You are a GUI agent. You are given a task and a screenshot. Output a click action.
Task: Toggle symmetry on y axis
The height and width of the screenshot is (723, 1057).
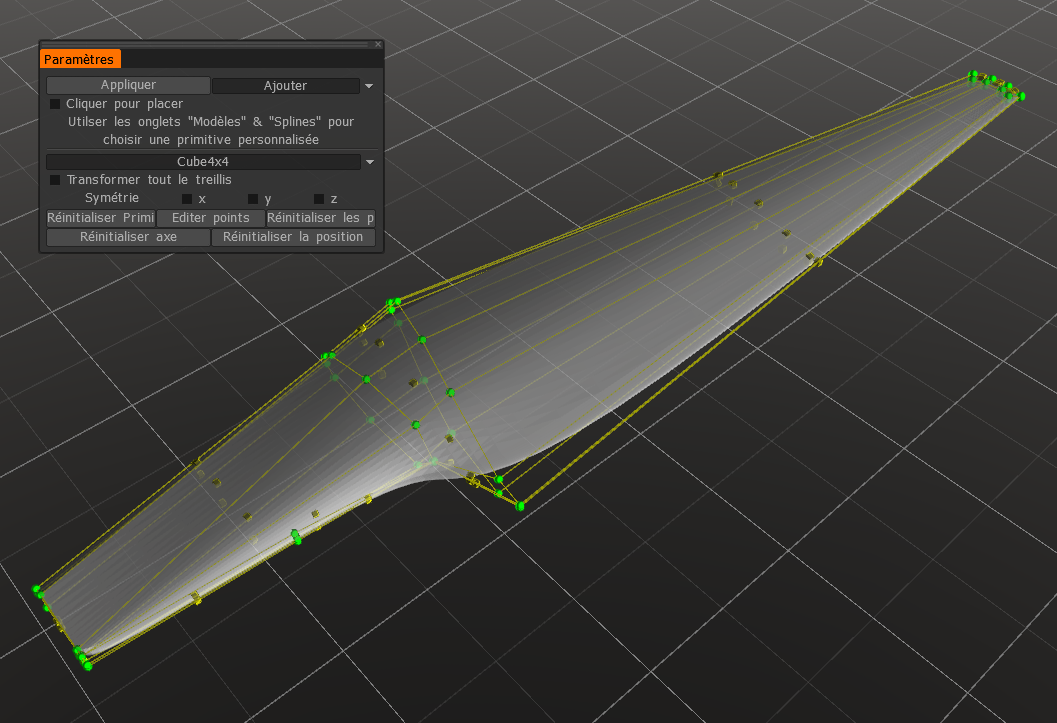pyautogui.click(x=253, y=199)
